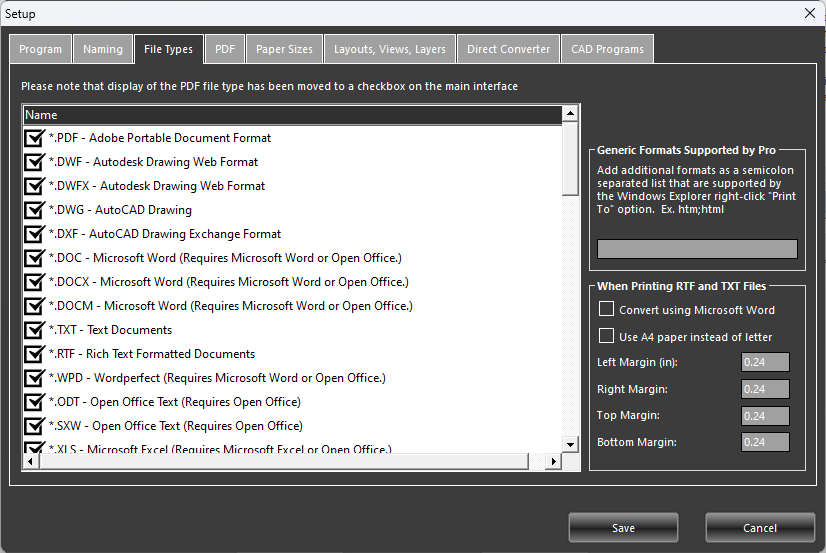Select '*.PDF - Adobe Portable Document Format' text

[x=160, y=138]
